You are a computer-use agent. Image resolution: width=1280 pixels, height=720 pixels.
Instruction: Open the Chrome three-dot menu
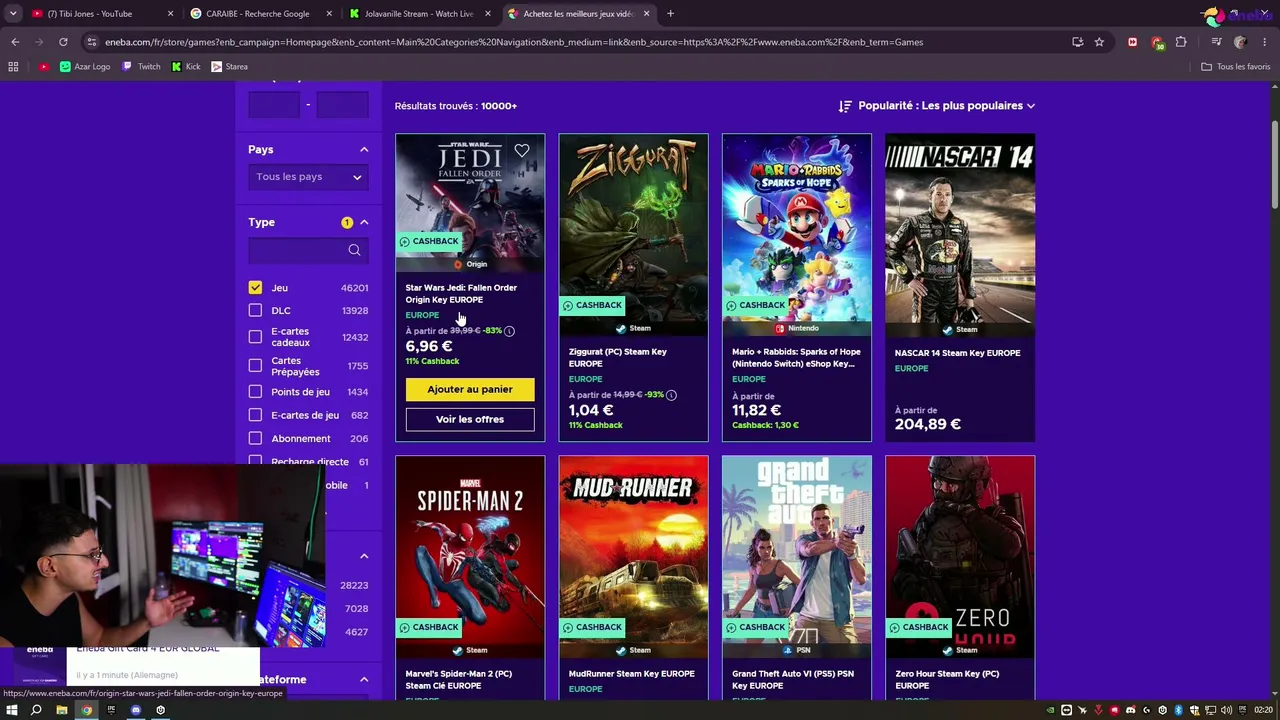1264,42
